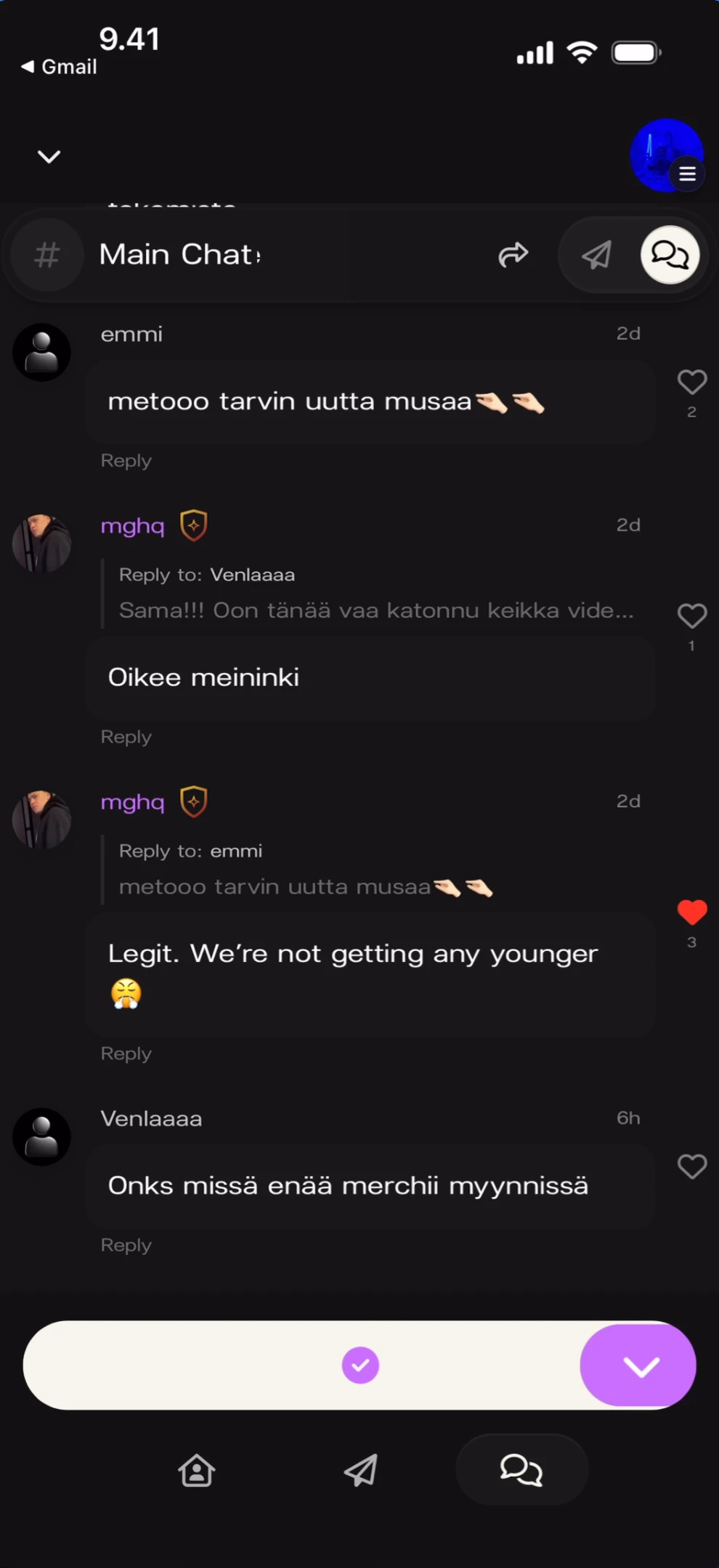The image size is (719, 1568).
Task: Reply to Venlaaaa's merch question
Action: [x=125, y=1244]
